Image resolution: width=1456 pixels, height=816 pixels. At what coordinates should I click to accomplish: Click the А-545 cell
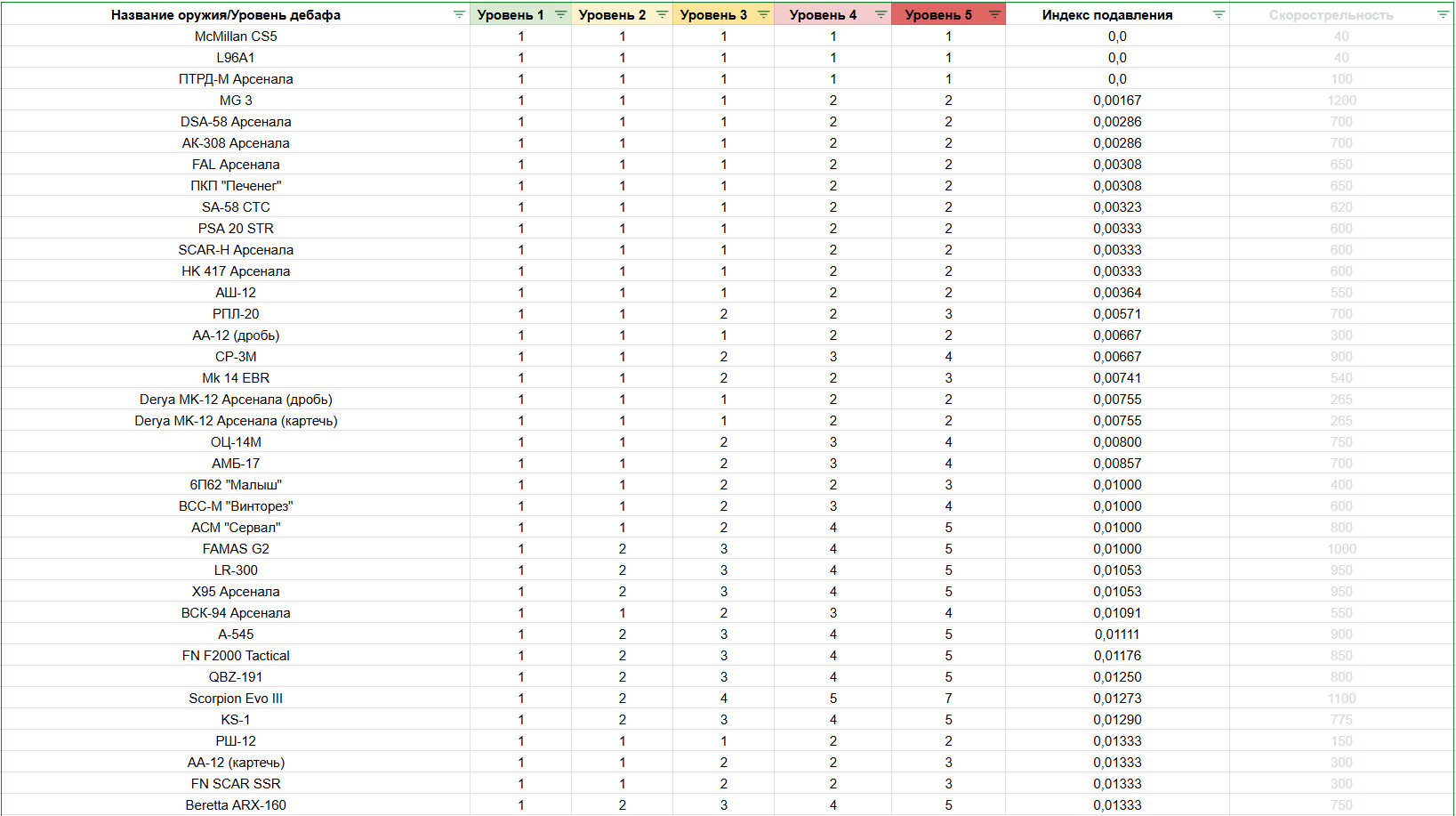point(236,634)
